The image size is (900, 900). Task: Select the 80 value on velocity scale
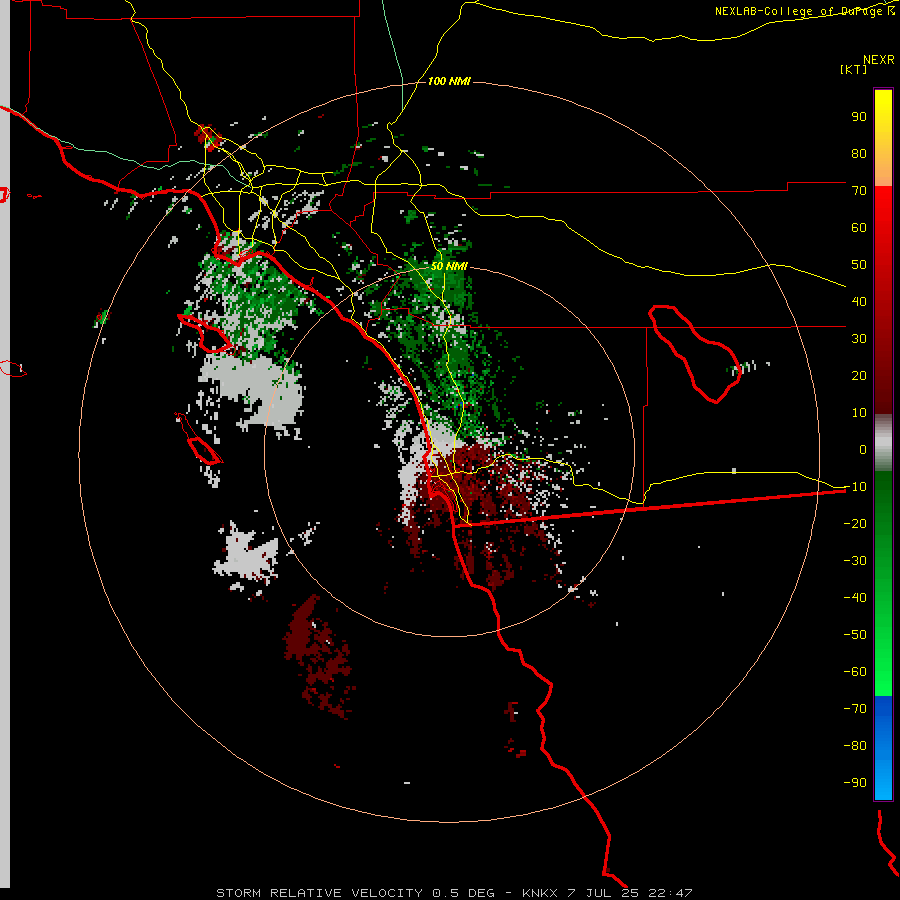[x=859, y=154]
